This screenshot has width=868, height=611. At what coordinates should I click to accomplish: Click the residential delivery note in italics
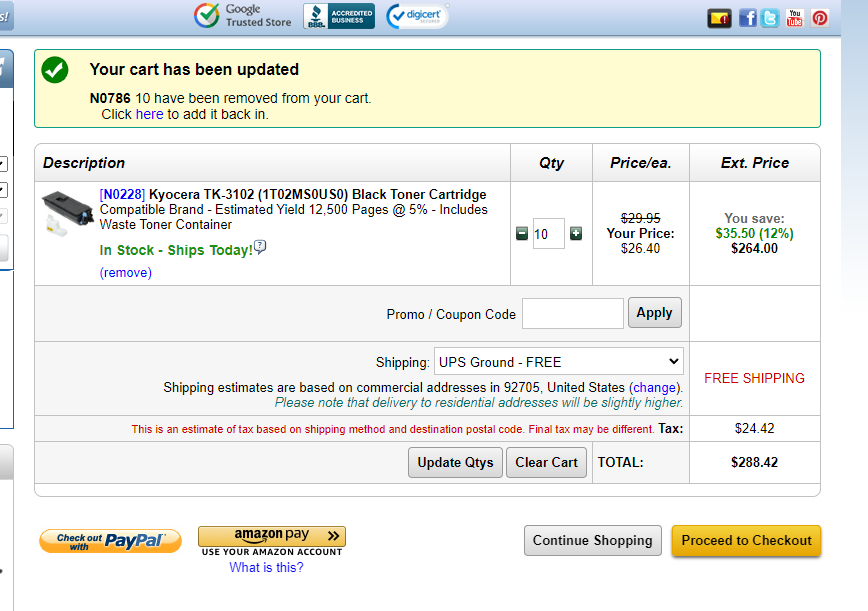(479, 402)
